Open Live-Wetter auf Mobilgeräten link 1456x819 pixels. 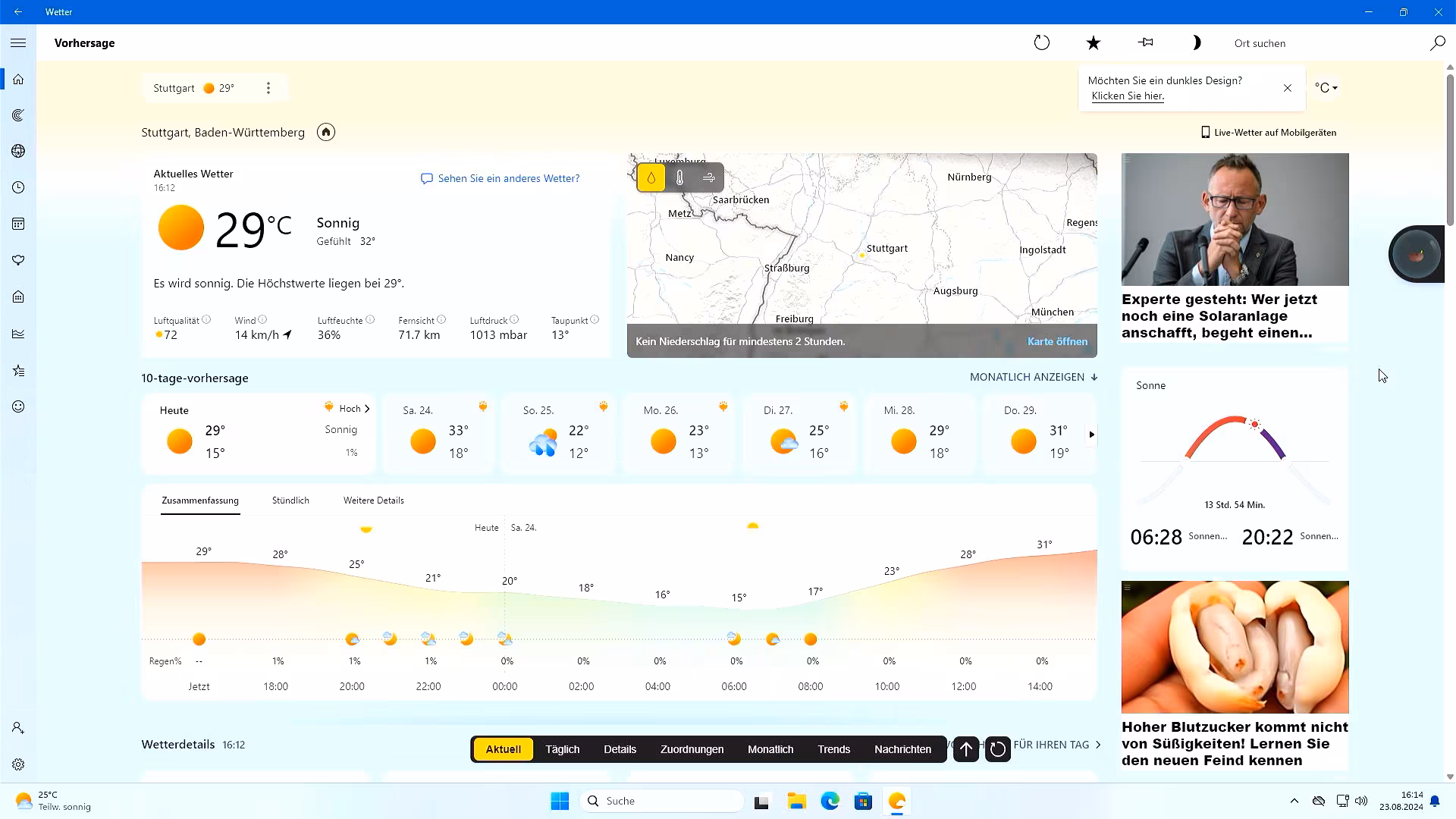coord(1269,132)
